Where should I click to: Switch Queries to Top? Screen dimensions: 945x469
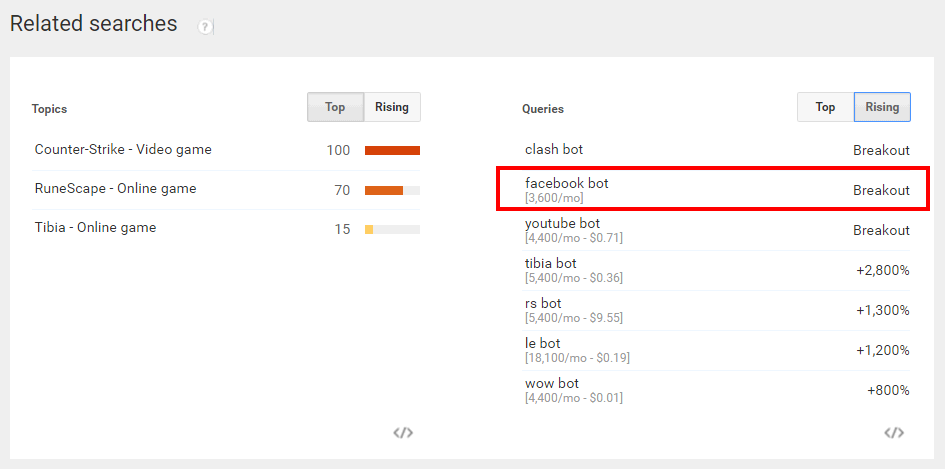click(x=825, y=107)
